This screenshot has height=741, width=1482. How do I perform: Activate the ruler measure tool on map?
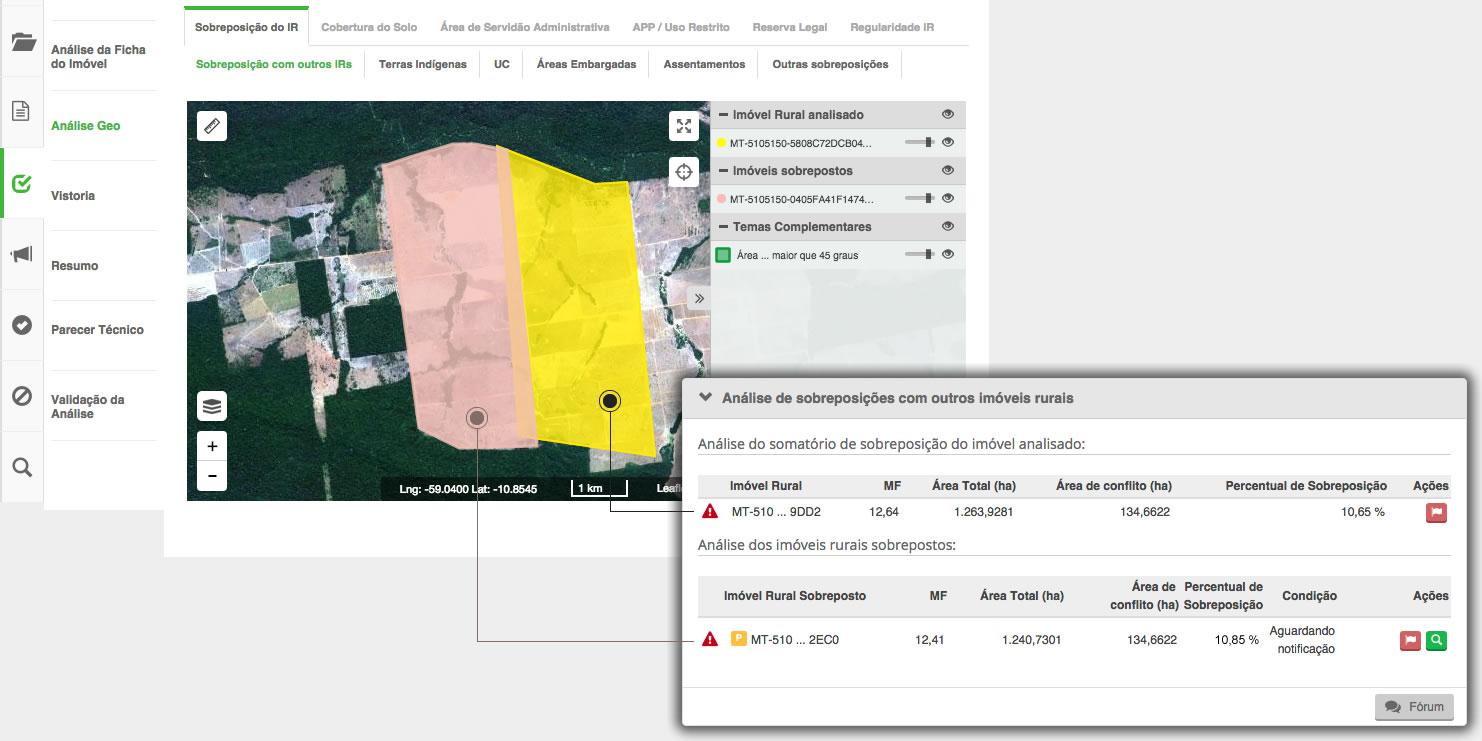tap(212, 126)
